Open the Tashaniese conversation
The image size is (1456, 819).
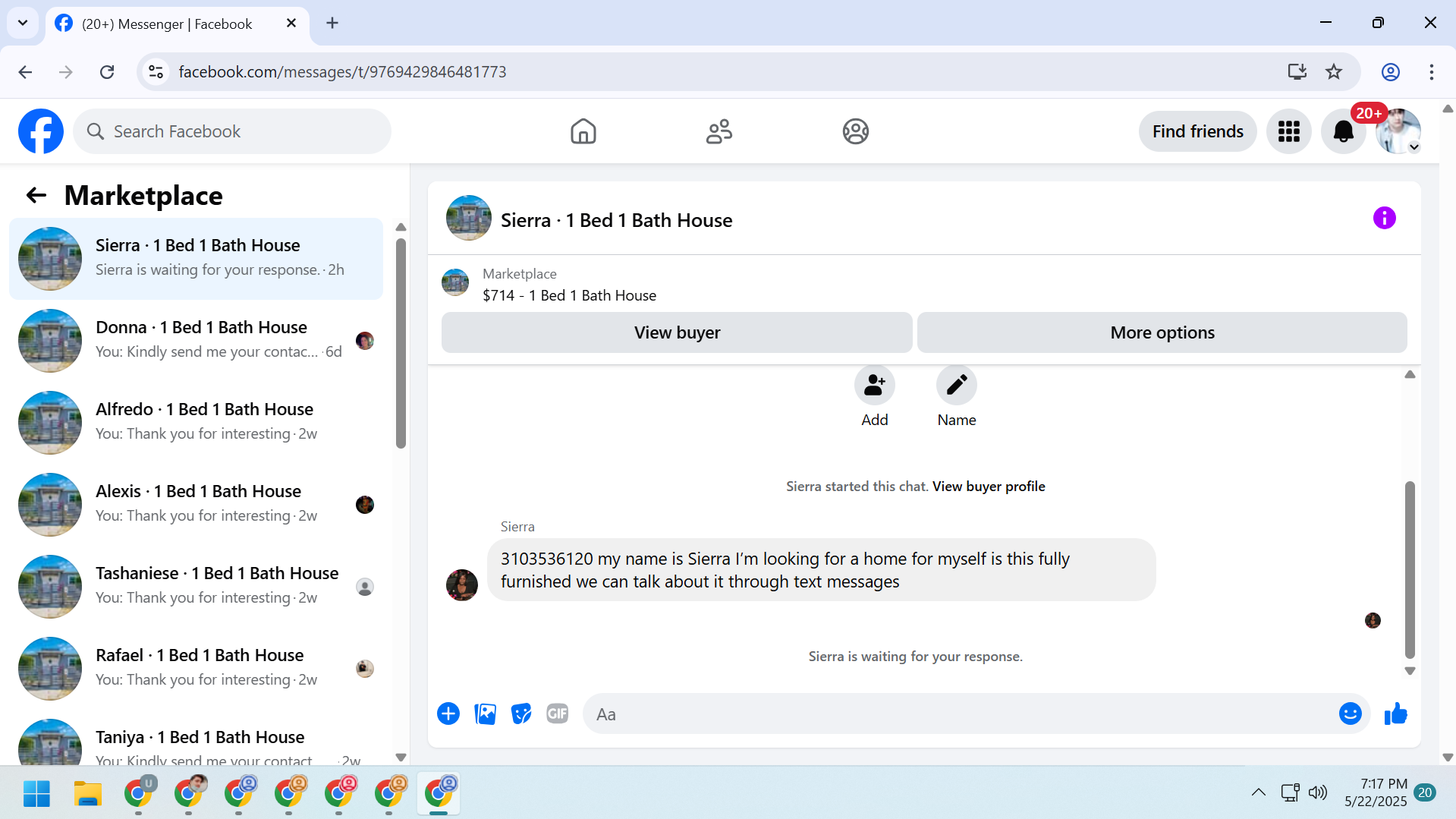coord(196,587)
